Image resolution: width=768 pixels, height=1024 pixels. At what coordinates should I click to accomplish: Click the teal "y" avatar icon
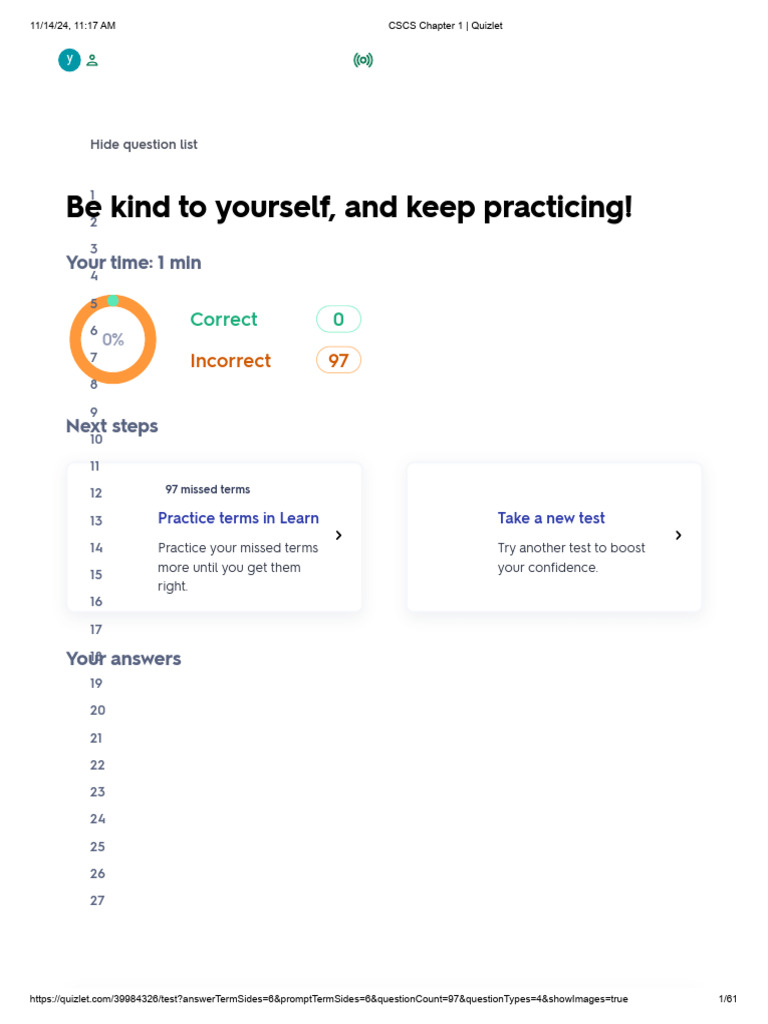[69, 60]
